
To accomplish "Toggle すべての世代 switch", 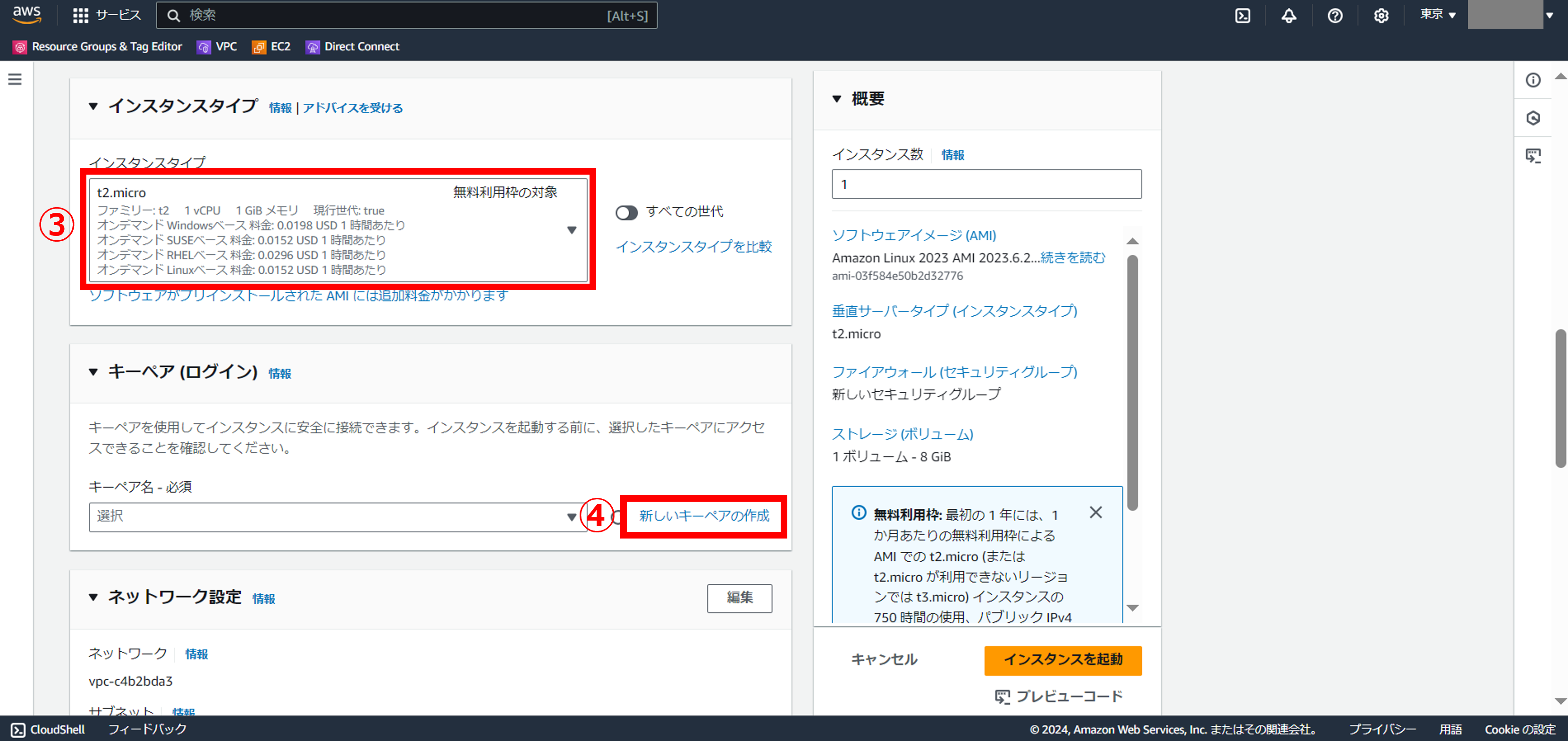I will 626,212.
